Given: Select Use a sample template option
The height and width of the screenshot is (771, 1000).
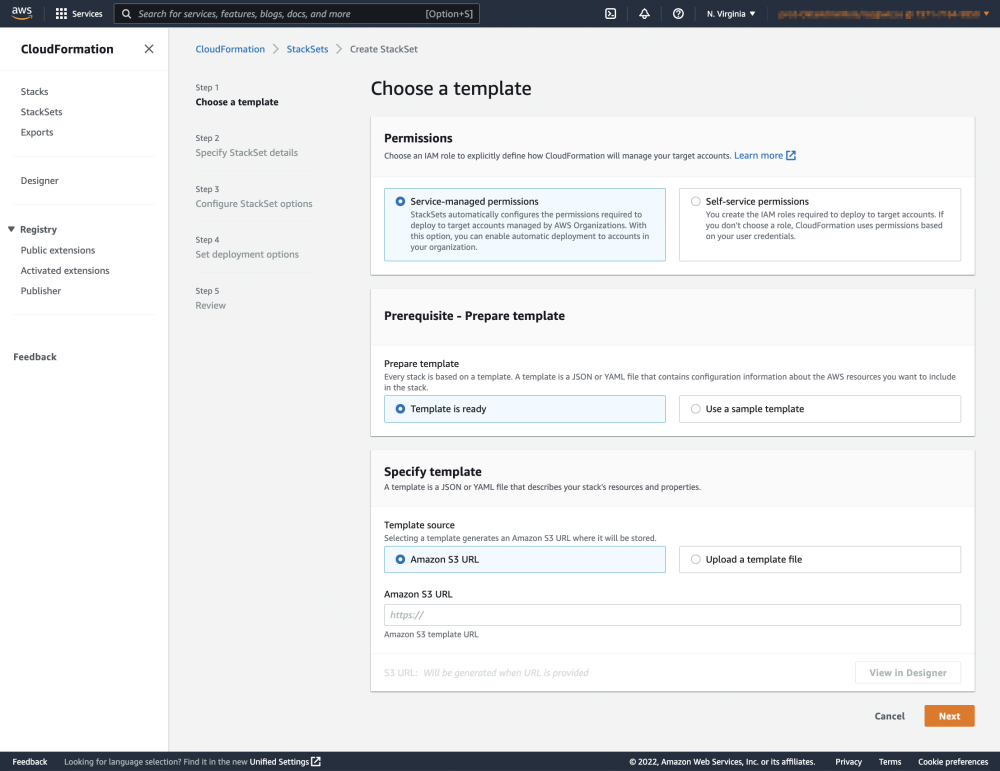Looking at the screenshot, I should (820, 409).
